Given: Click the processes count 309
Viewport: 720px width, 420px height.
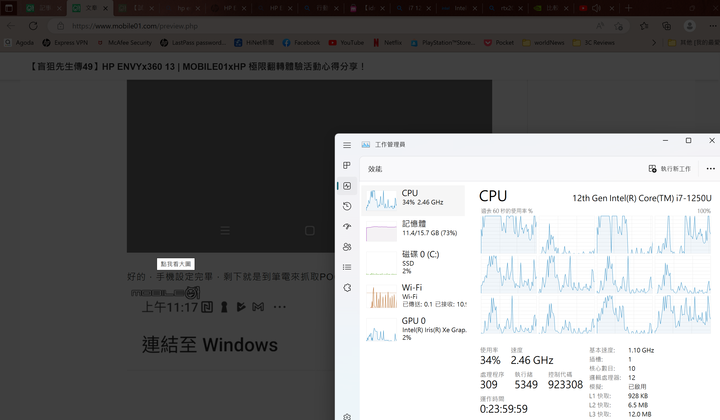Looking at the screenshot, I should [x=489, y=385].
